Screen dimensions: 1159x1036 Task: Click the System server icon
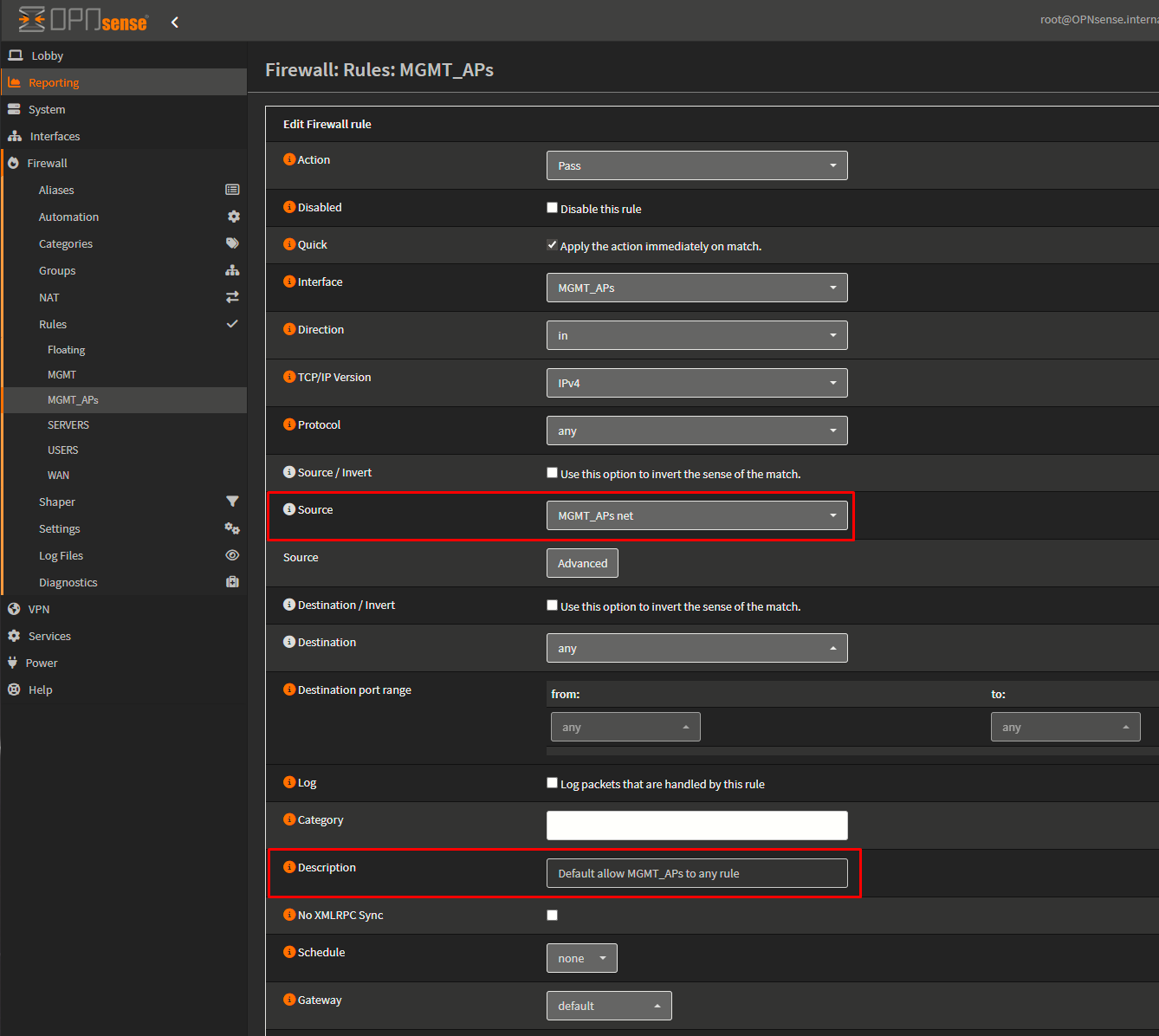coord(14,109)
